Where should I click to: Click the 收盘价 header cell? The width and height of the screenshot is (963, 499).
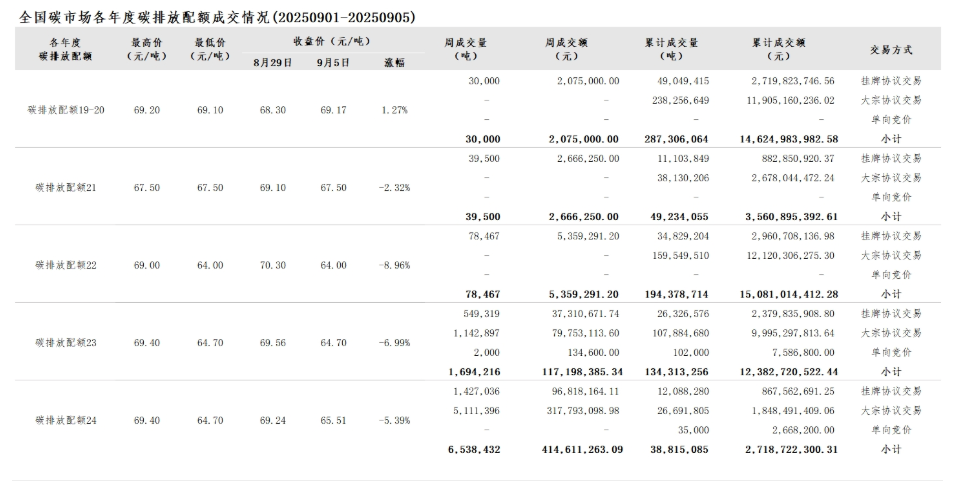coord(331,41)
